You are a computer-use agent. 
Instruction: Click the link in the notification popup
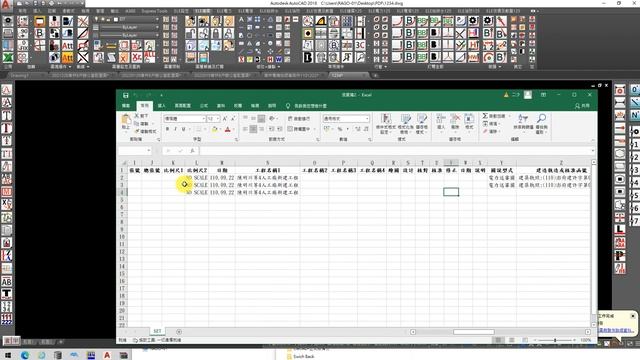[x=616, y=330]
